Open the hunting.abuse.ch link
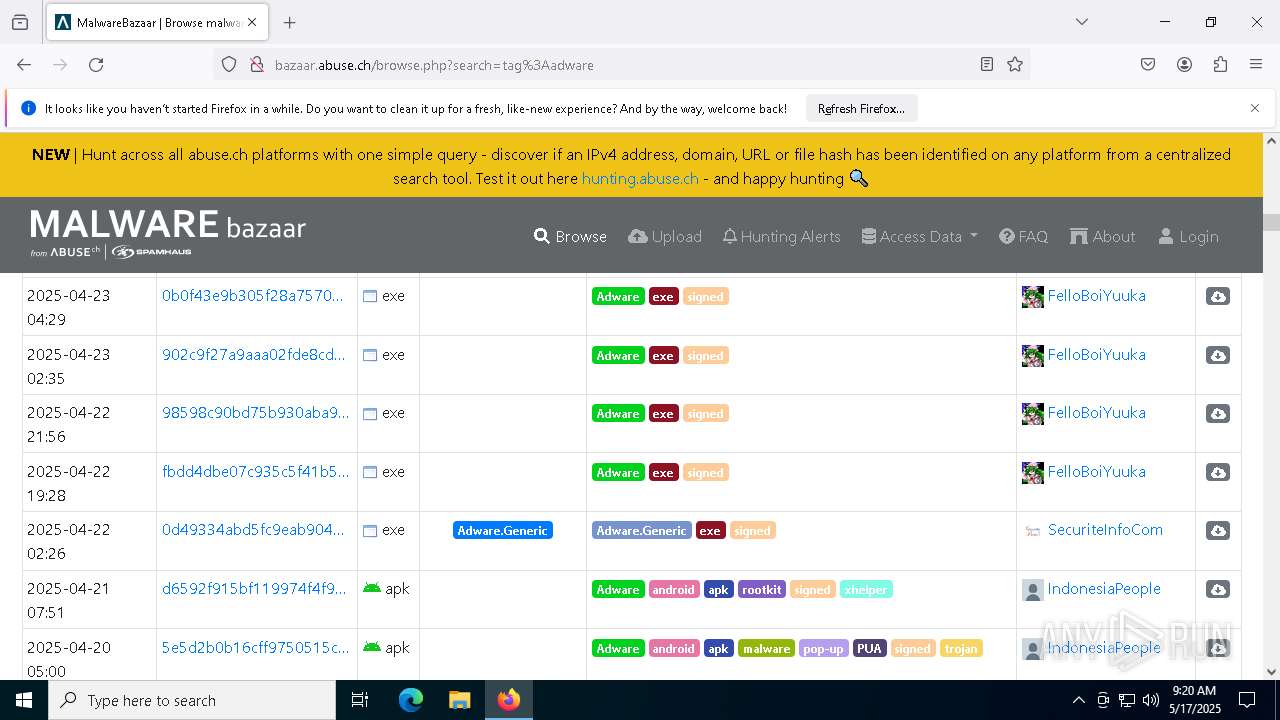The height and width of the screenshot is (720, 1280). [x=640, y=178]
